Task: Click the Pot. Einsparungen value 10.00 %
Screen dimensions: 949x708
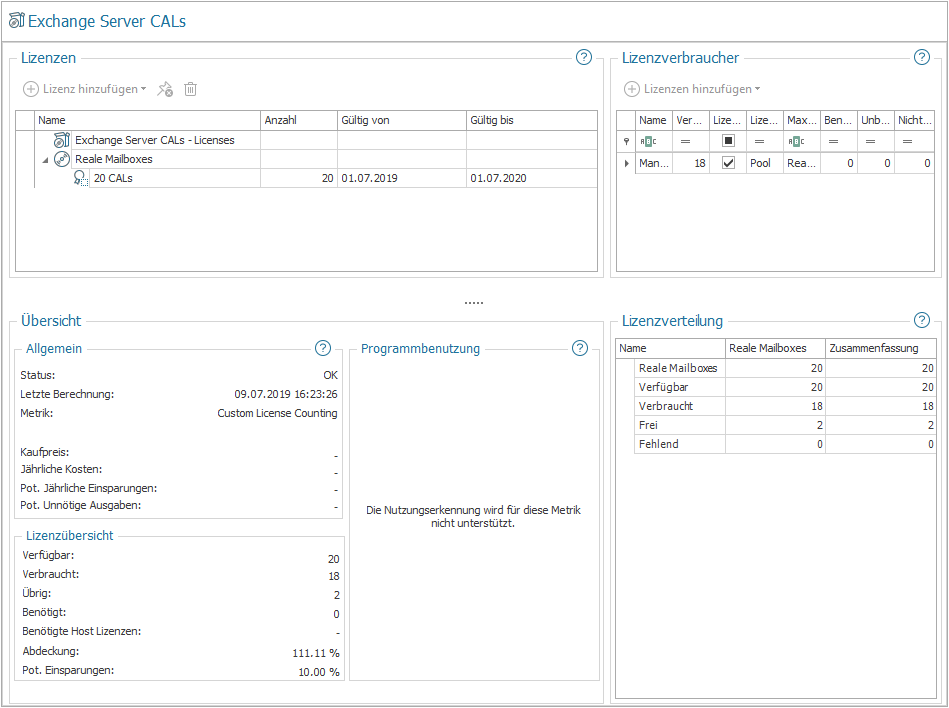Action: tap(319, 672)
